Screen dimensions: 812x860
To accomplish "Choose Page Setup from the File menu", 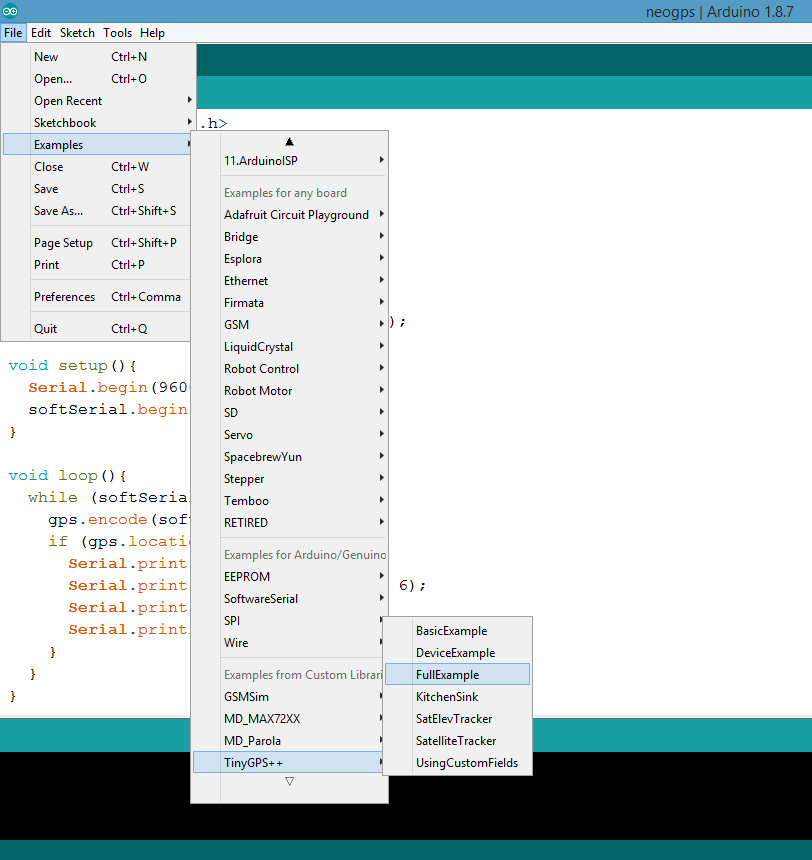I will [98, 242].
